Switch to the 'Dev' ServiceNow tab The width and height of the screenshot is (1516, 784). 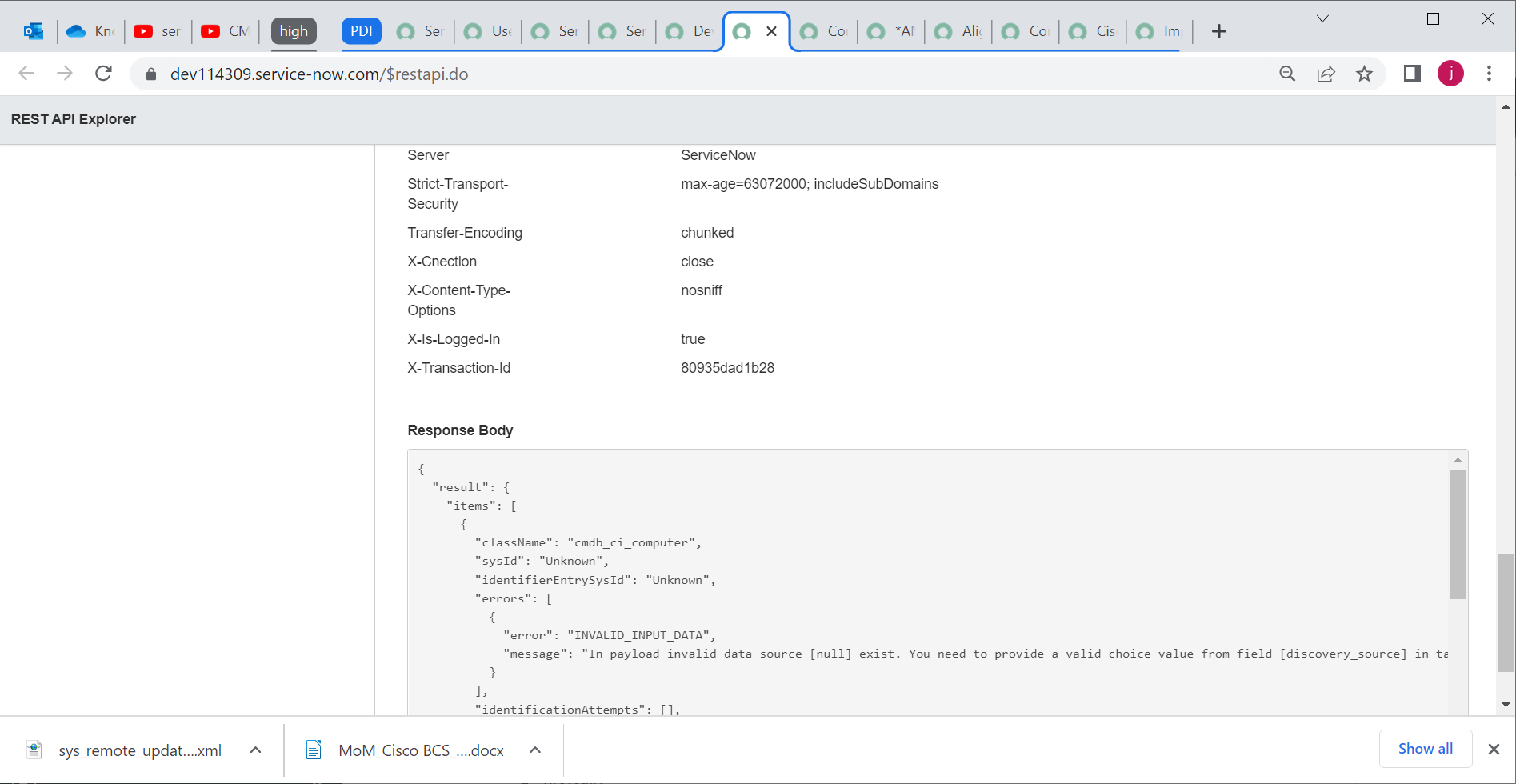point(690,31)
